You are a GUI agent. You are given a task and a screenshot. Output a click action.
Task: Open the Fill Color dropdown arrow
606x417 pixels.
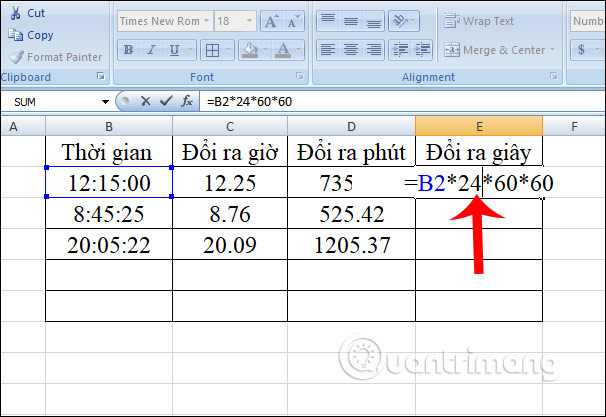266,50
